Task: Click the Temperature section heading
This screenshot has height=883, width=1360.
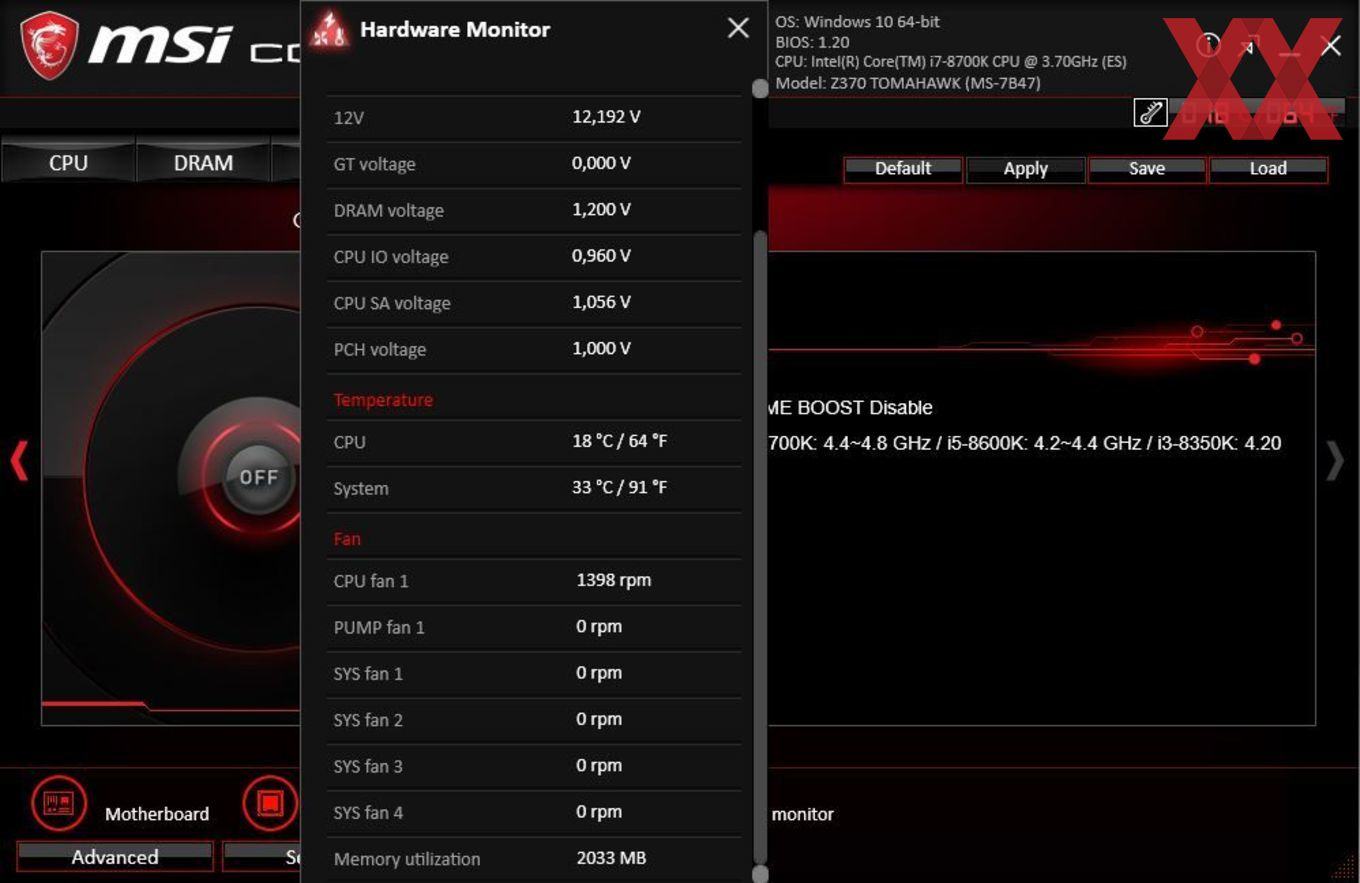Action: (383, 400)
